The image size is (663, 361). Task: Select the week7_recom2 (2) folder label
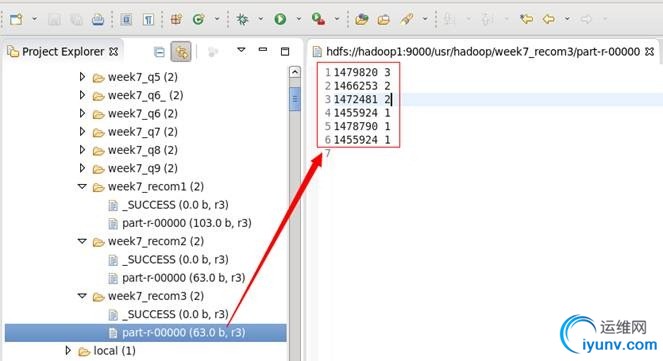pyautogui.click(x=156, y=241)
